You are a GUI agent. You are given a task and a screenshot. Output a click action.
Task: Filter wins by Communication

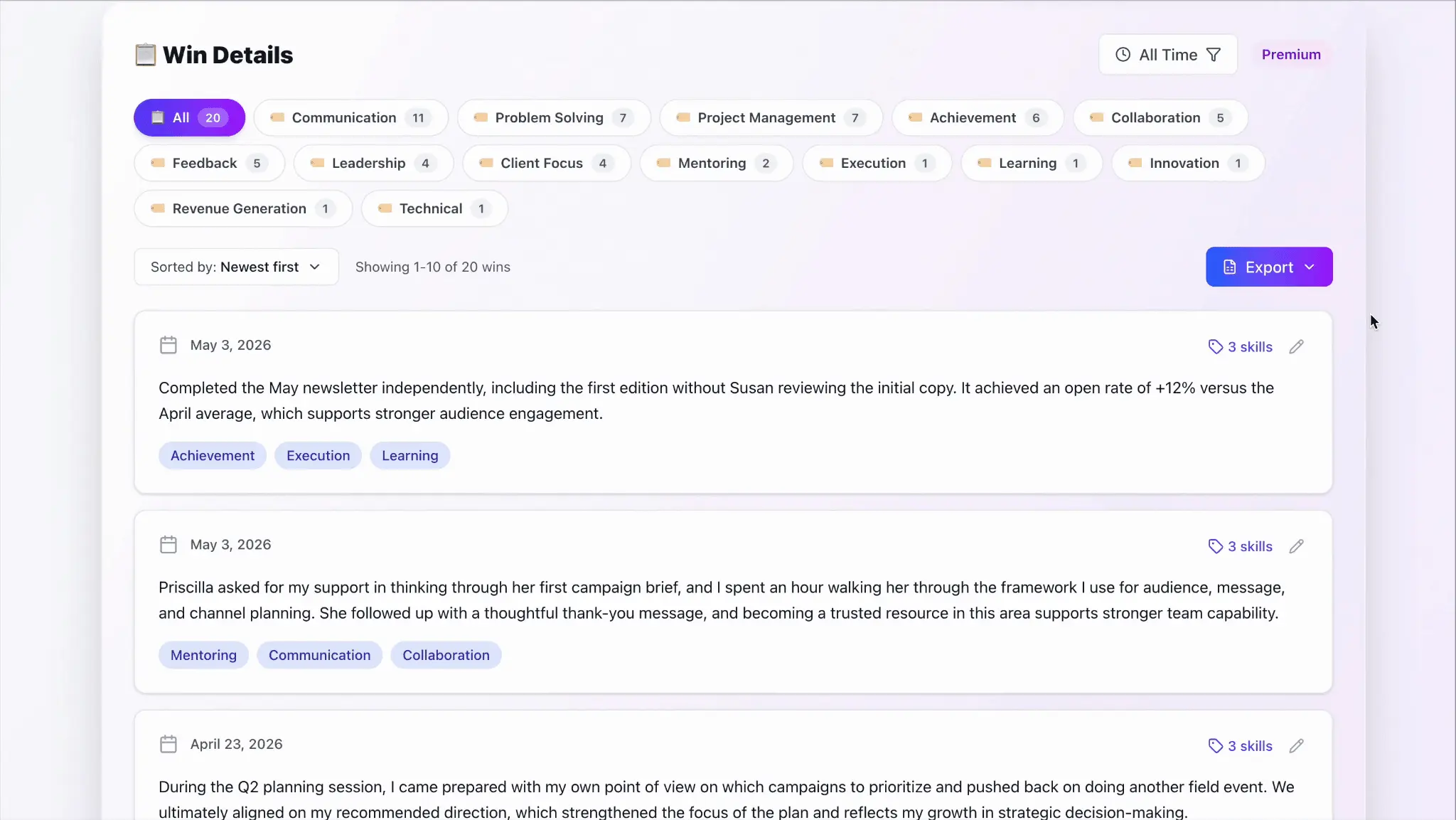pyautogui.click(x=350, y=117)
